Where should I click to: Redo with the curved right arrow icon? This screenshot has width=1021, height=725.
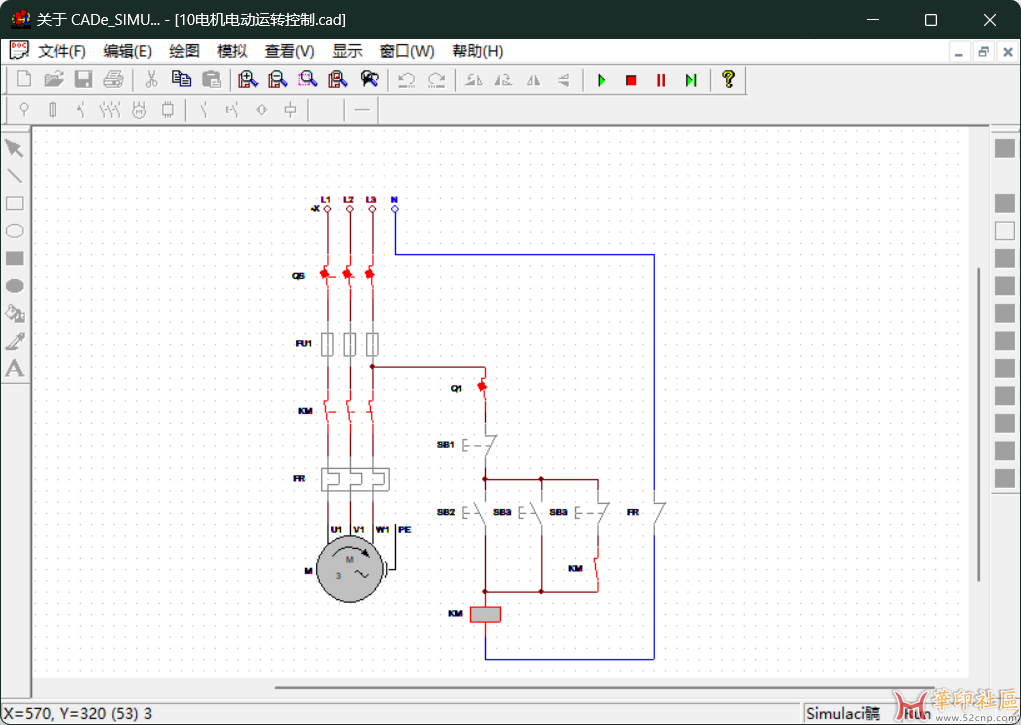click(436, 79)
